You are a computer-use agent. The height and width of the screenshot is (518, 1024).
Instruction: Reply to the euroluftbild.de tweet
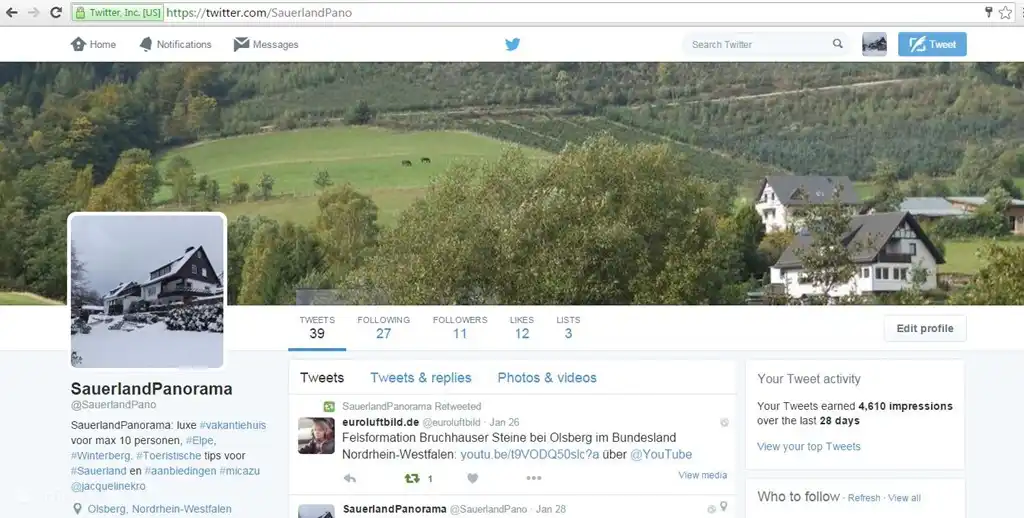[x=349, y=478]
